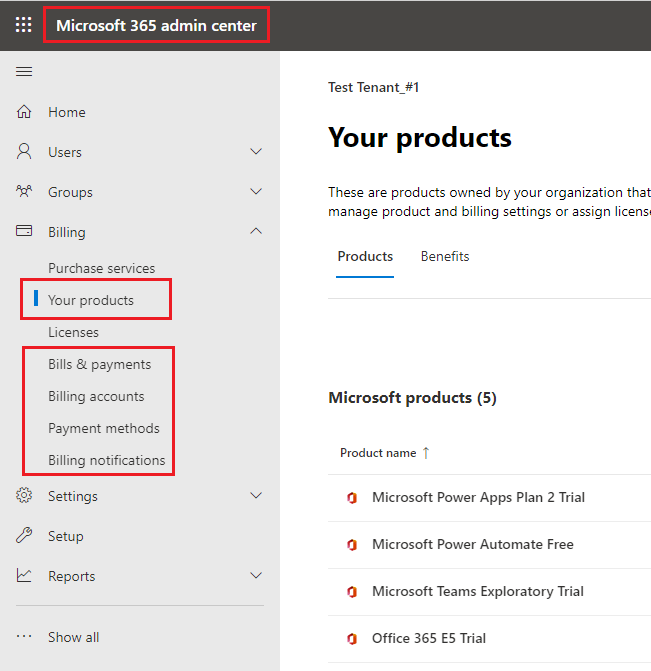This screenshot has width=651, height=671.
Task: Click the Billing navigation label
Action: (67, 232)
